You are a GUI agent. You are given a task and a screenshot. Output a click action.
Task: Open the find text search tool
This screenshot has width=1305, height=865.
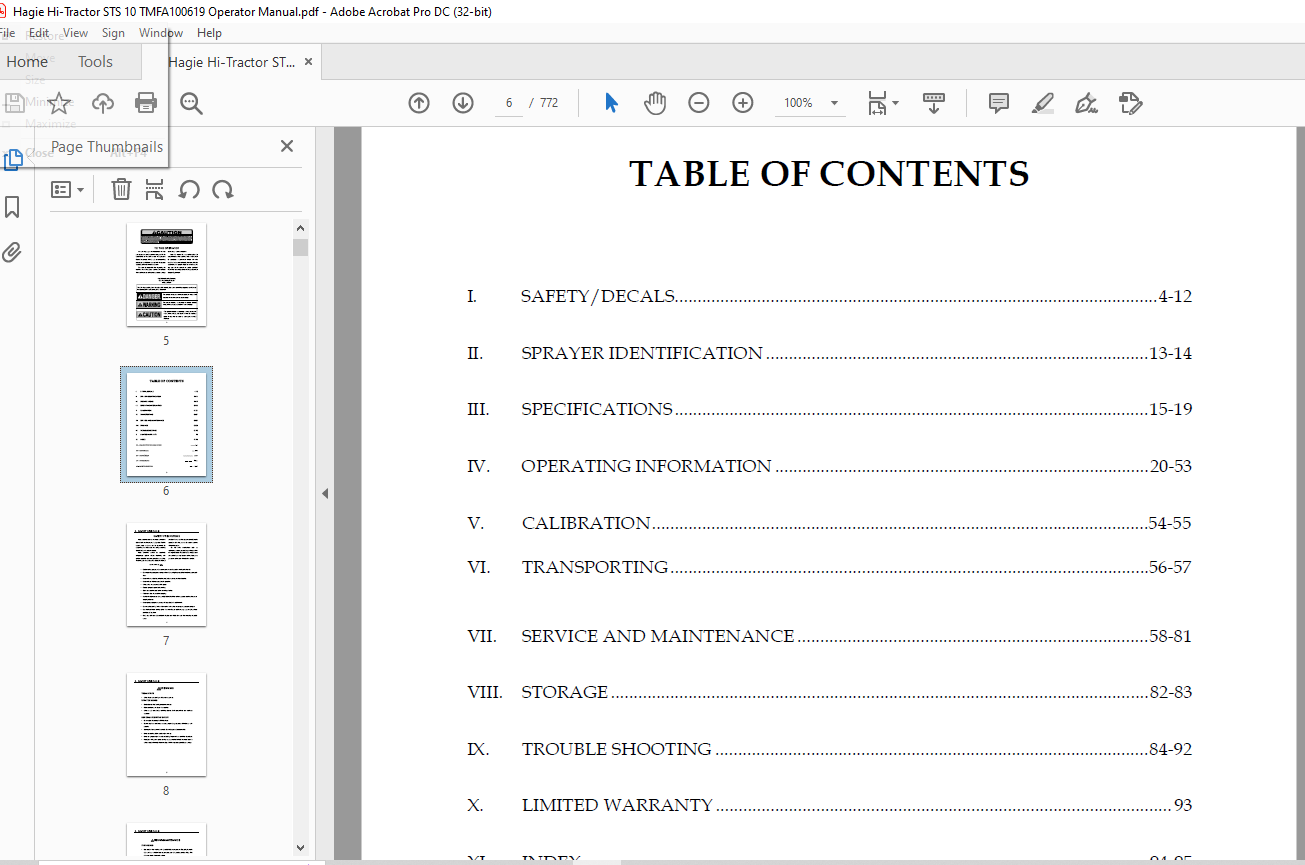[x=191, y=103]
